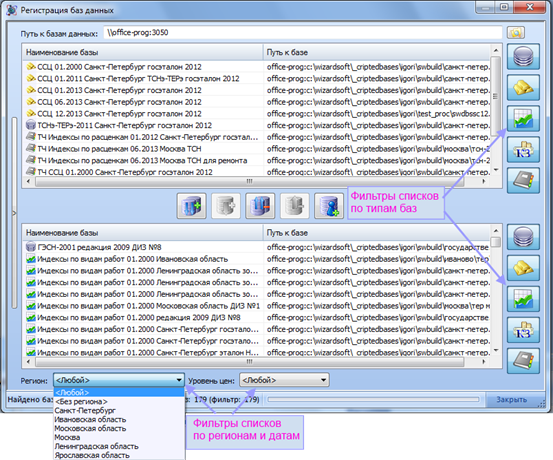
Task: Click left splitter expand arrow
Action: click(x=14, y=213)
